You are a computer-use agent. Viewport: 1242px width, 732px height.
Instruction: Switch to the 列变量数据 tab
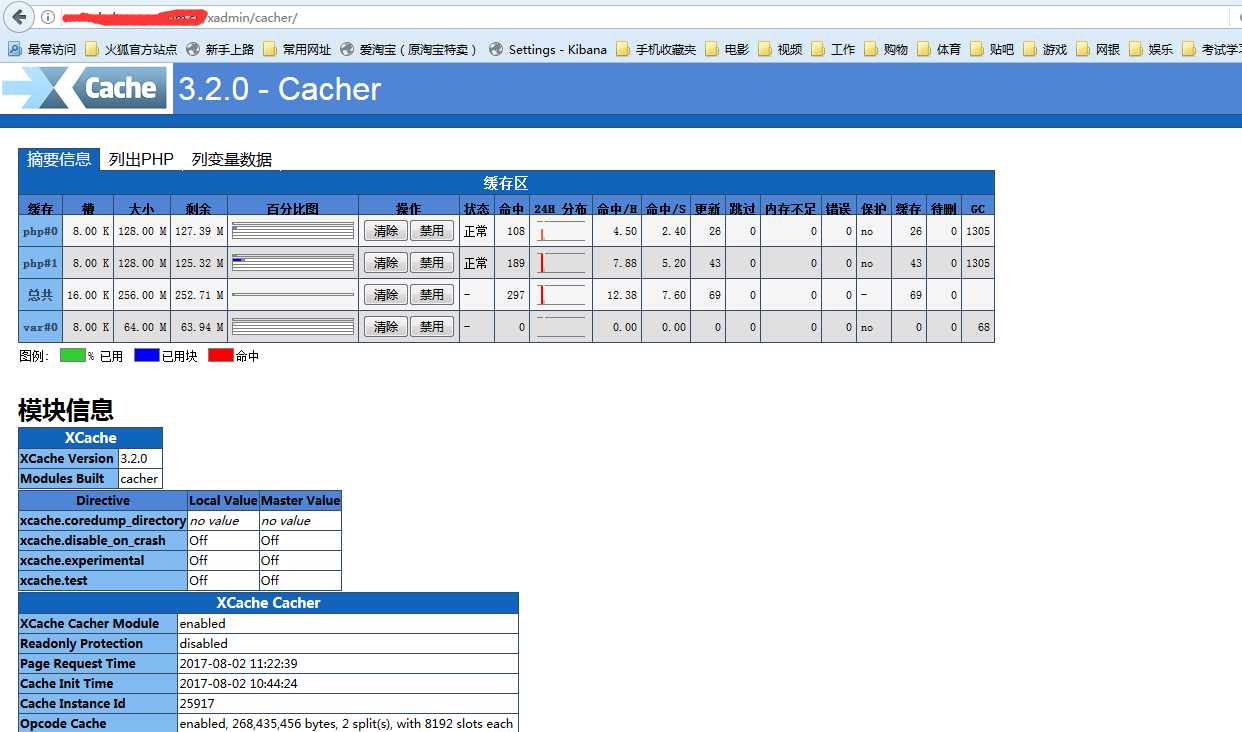tap(232, 159)
